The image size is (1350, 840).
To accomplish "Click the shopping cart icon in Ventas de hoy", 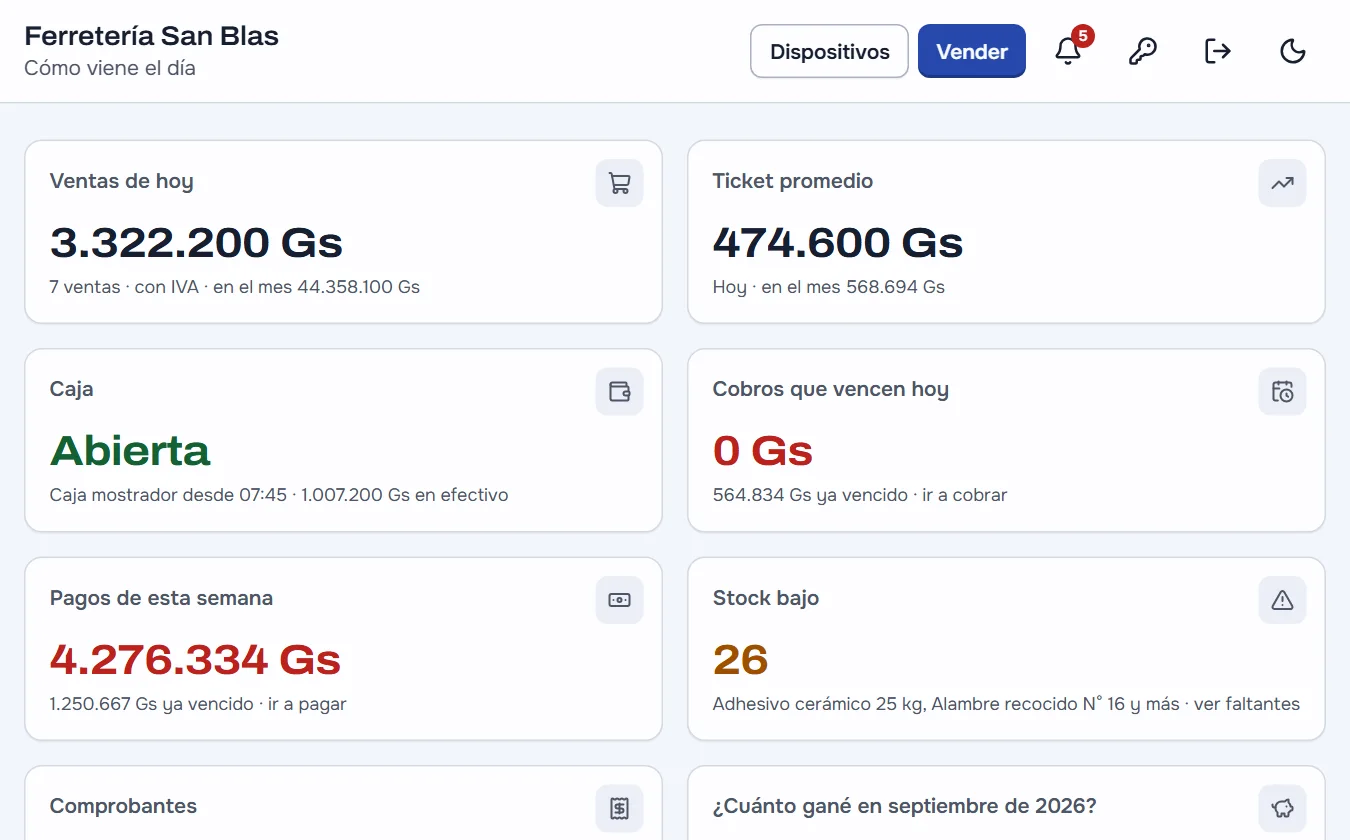I will coord(620,183).
